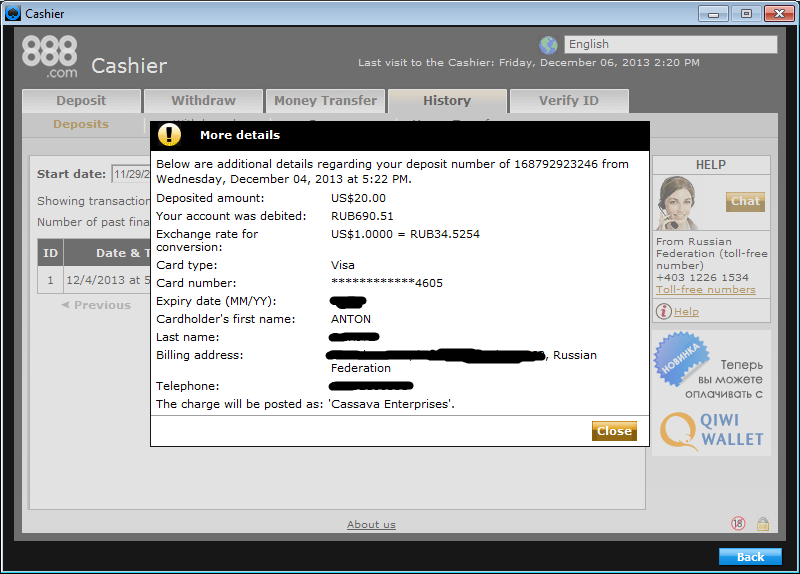800x574 pixels.
Task: Open the Toll-free numbers link
Action: pyautogui.click(x=705, y=290)
